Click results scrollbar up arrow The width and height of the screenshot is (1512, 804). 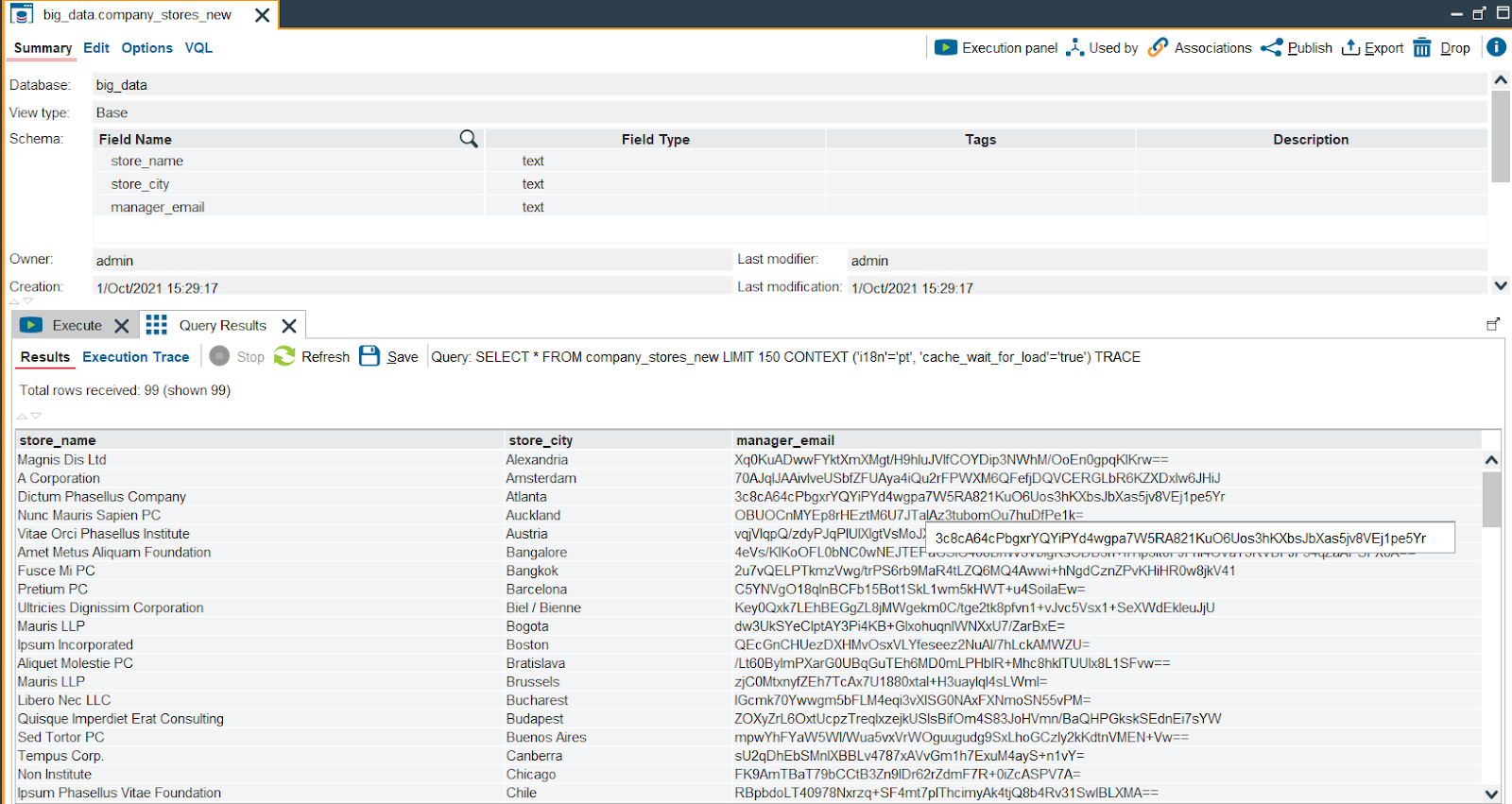1491,460
